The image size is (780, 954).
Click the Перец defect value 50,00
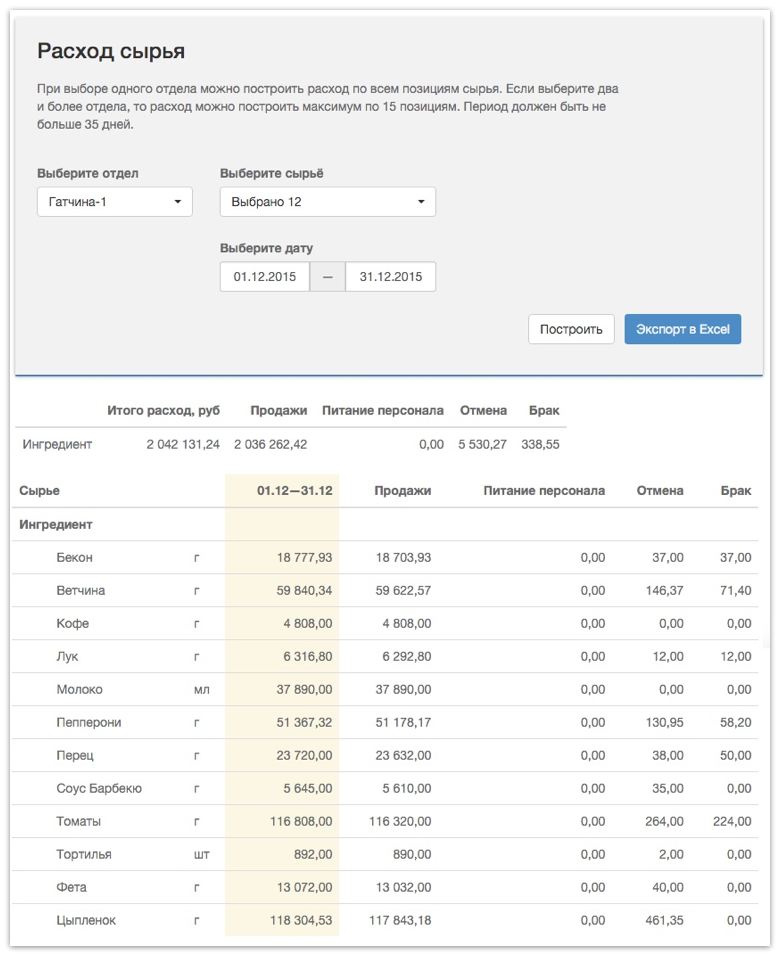736,755
